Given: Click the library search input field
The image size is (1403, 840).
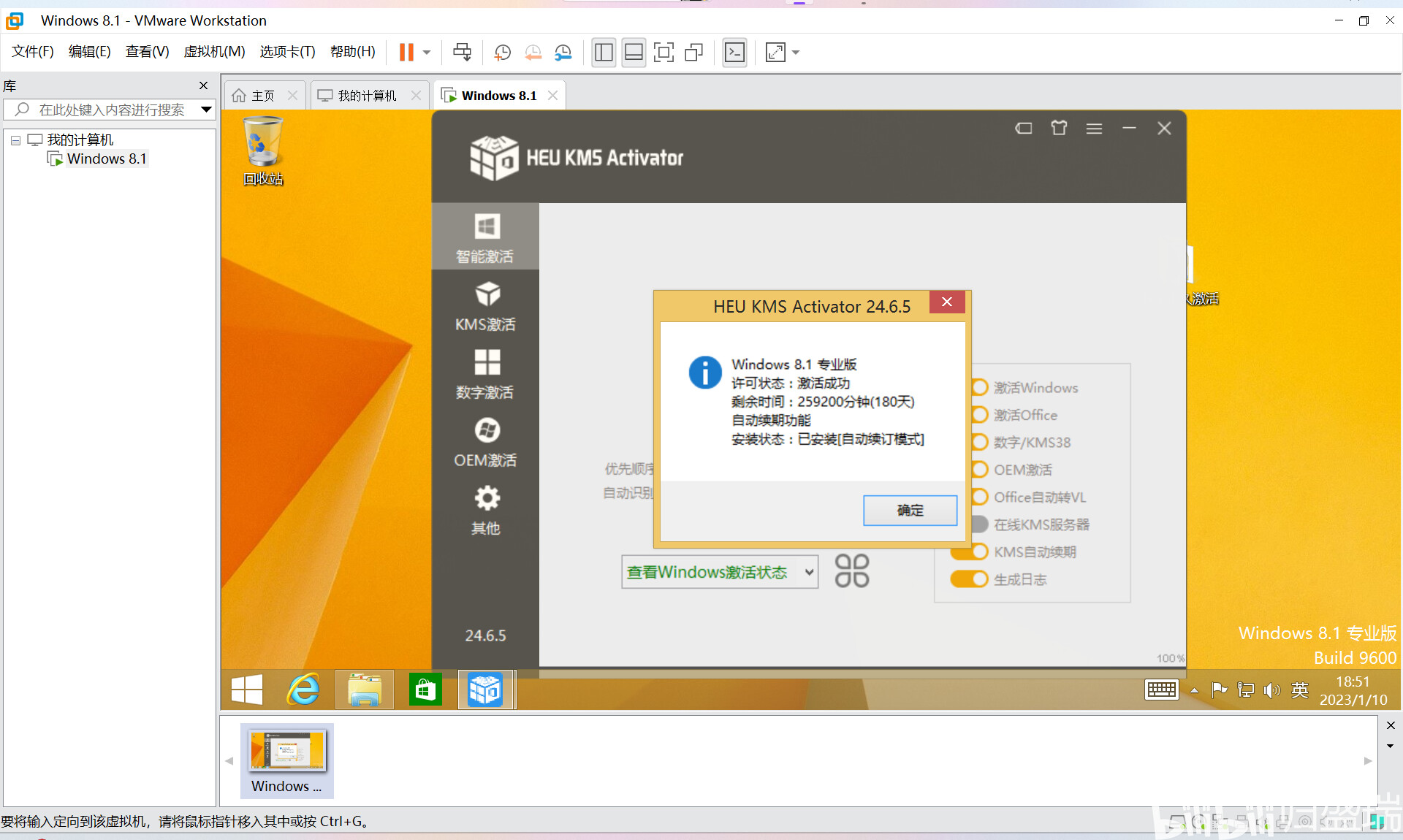Looking at the screenshot, I should pos(110,110).
